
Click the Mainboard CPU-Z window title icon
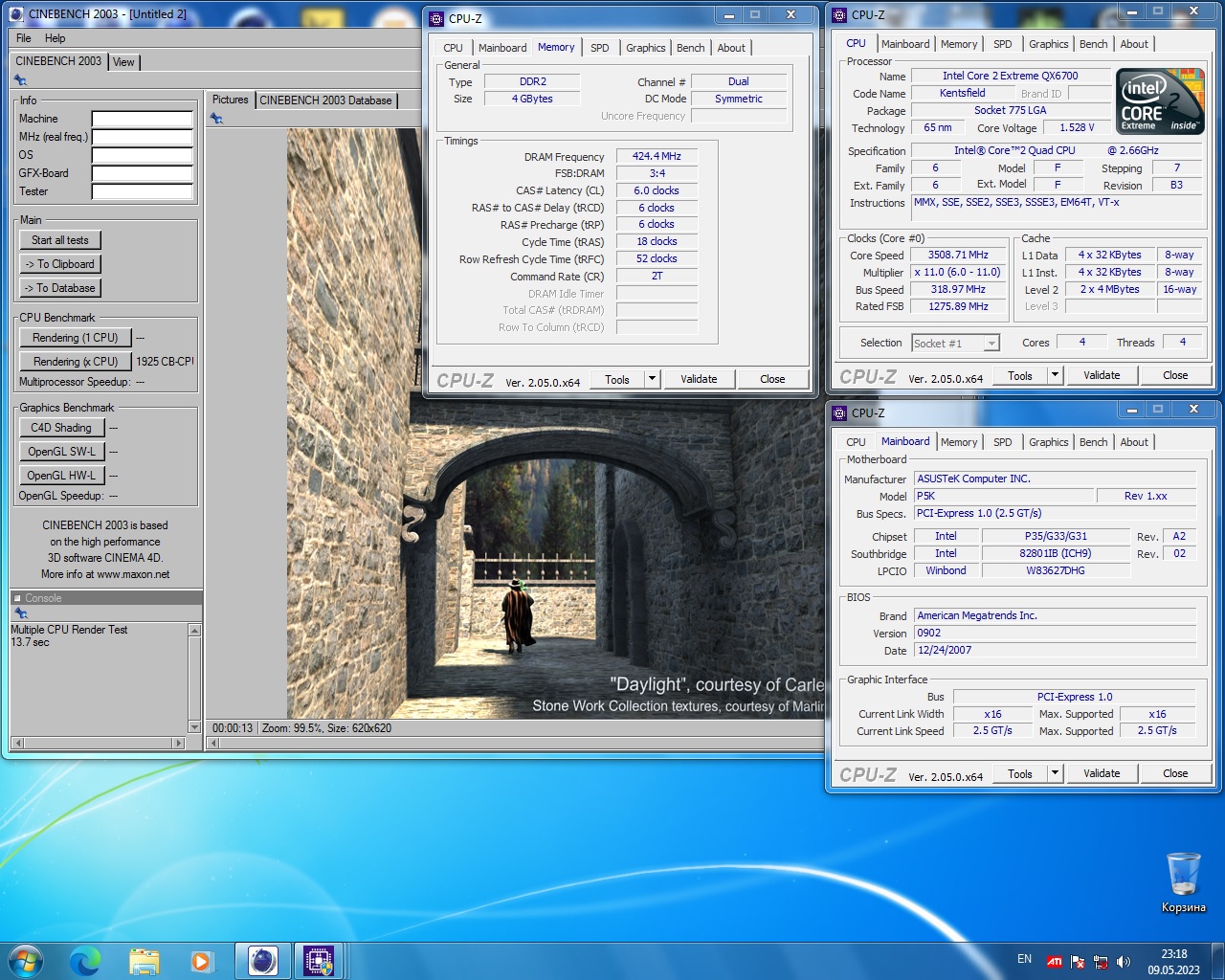tap(839, 412)
